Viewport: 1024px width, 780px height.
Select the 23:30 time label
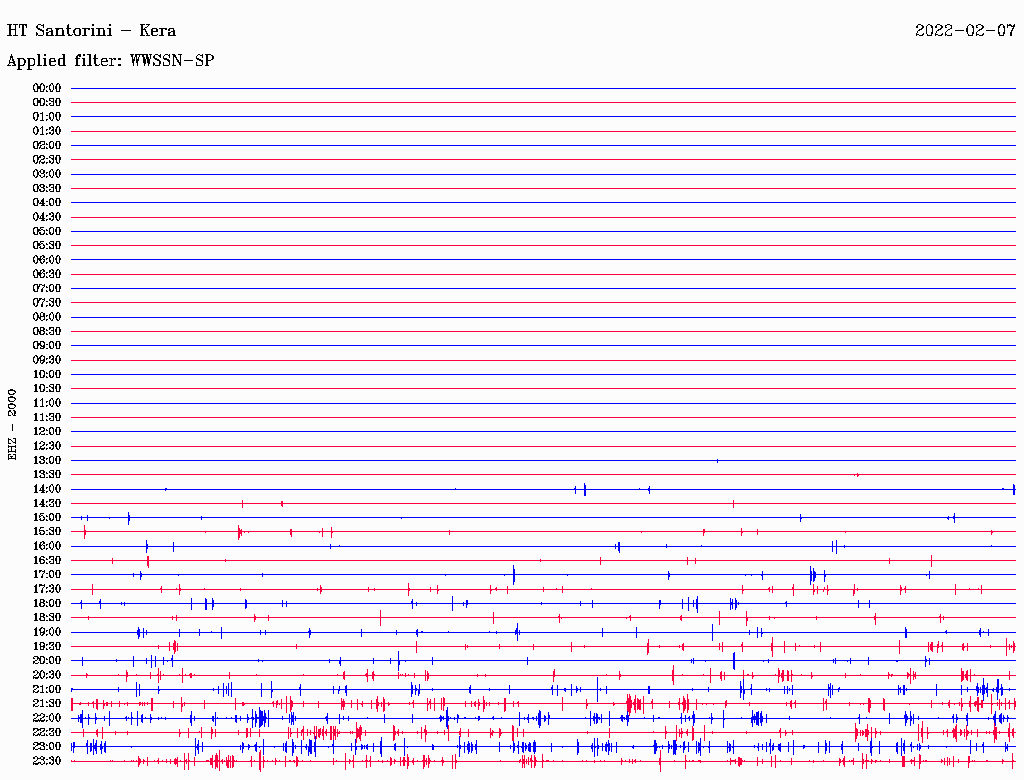tap(46, 760)
